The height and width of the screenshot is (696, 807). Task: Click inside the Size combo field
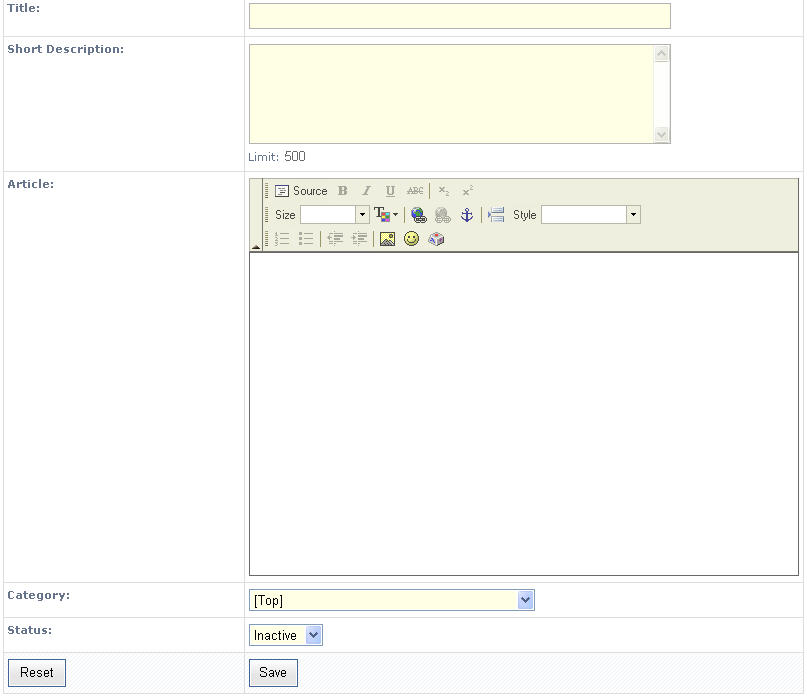pyautogui.click(x=328, y=215)
